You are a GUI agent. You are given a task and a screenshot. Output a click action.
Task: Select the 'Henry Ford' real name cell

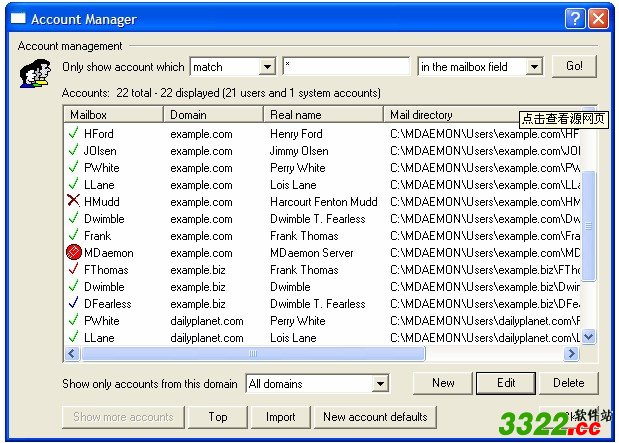(x=296, y=134)
